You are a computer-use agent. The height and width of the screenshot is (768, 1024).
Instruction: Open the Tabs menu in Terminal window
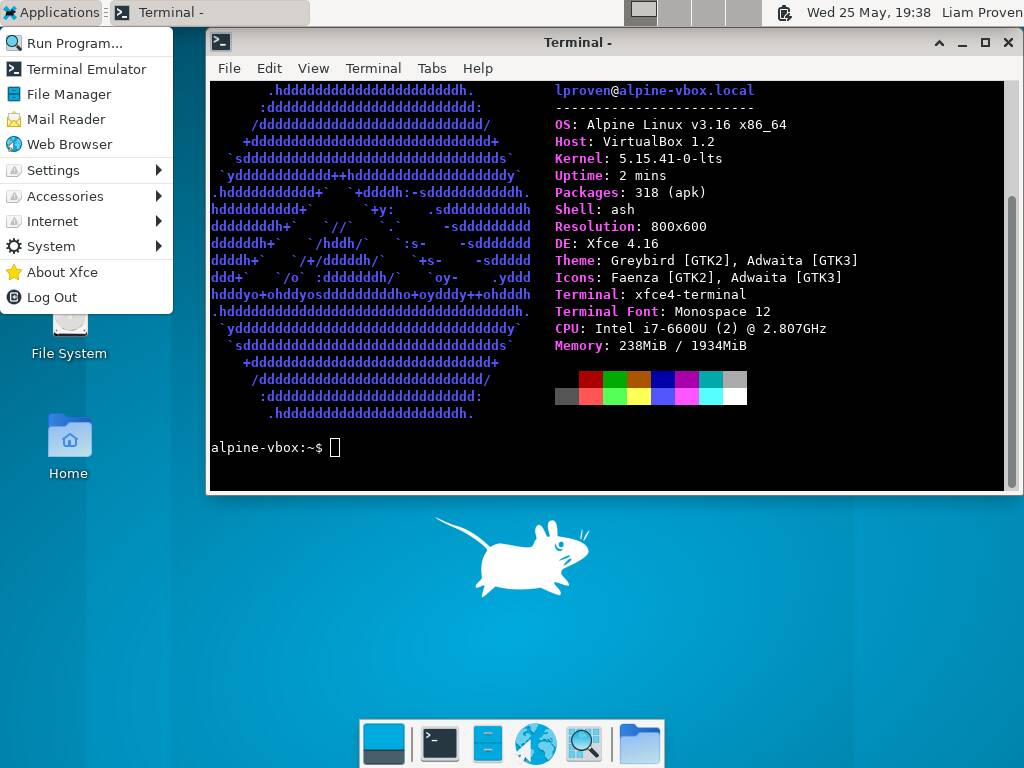432,68
